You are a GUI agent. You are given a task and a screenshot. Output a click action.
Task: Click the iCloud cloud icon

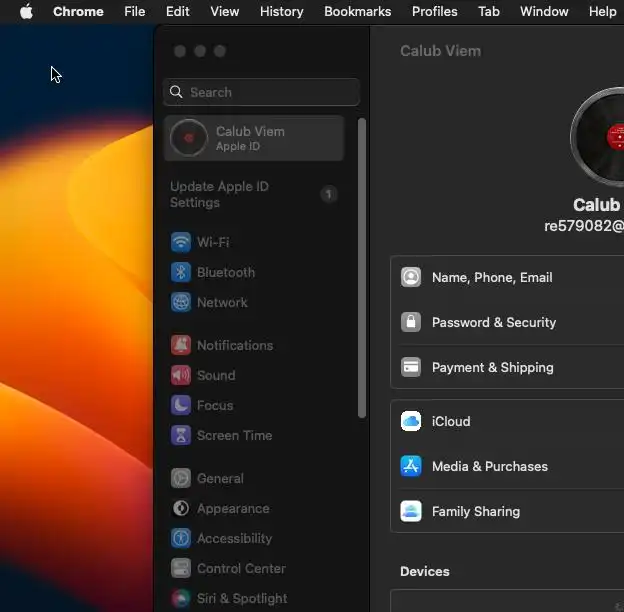[x=411, y=421]
